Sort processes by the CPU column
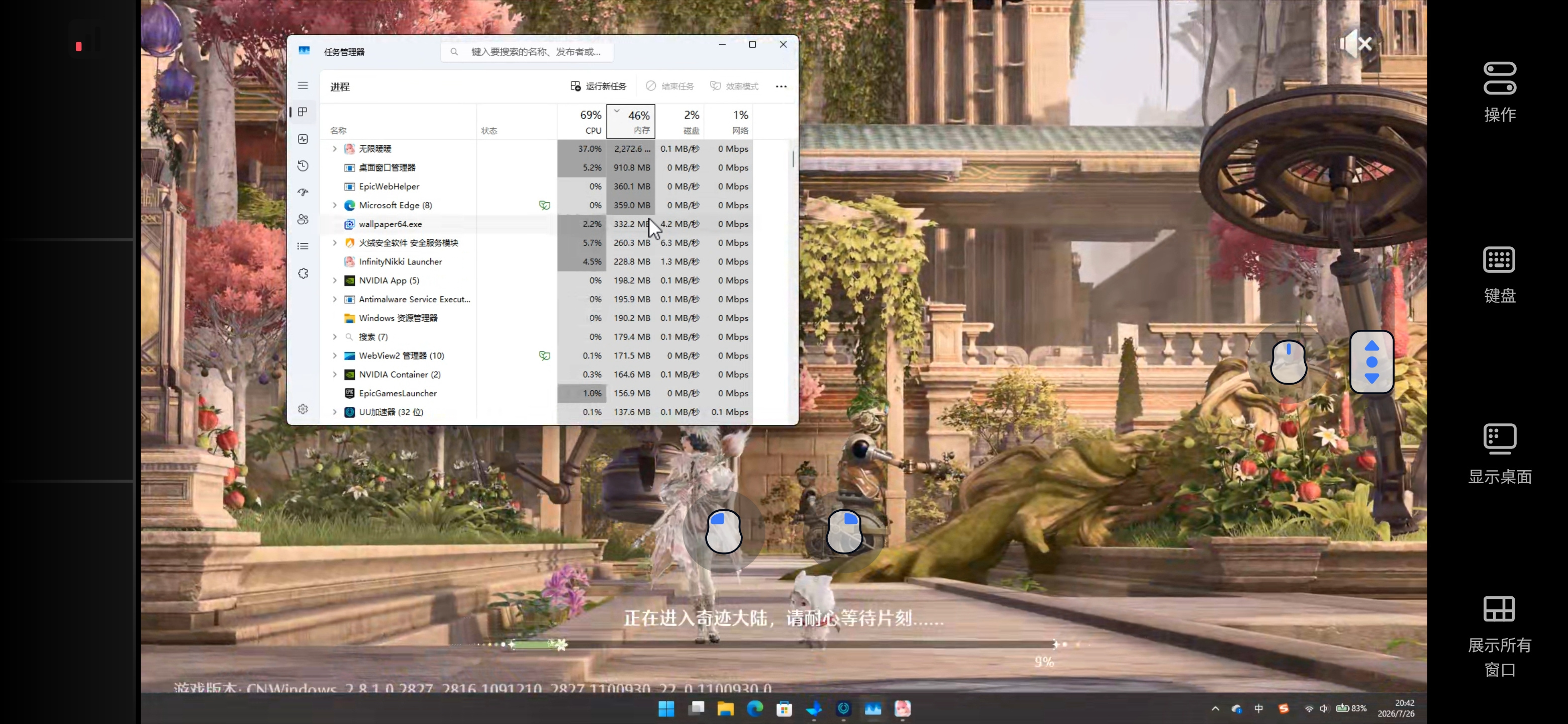 [582, 121]
